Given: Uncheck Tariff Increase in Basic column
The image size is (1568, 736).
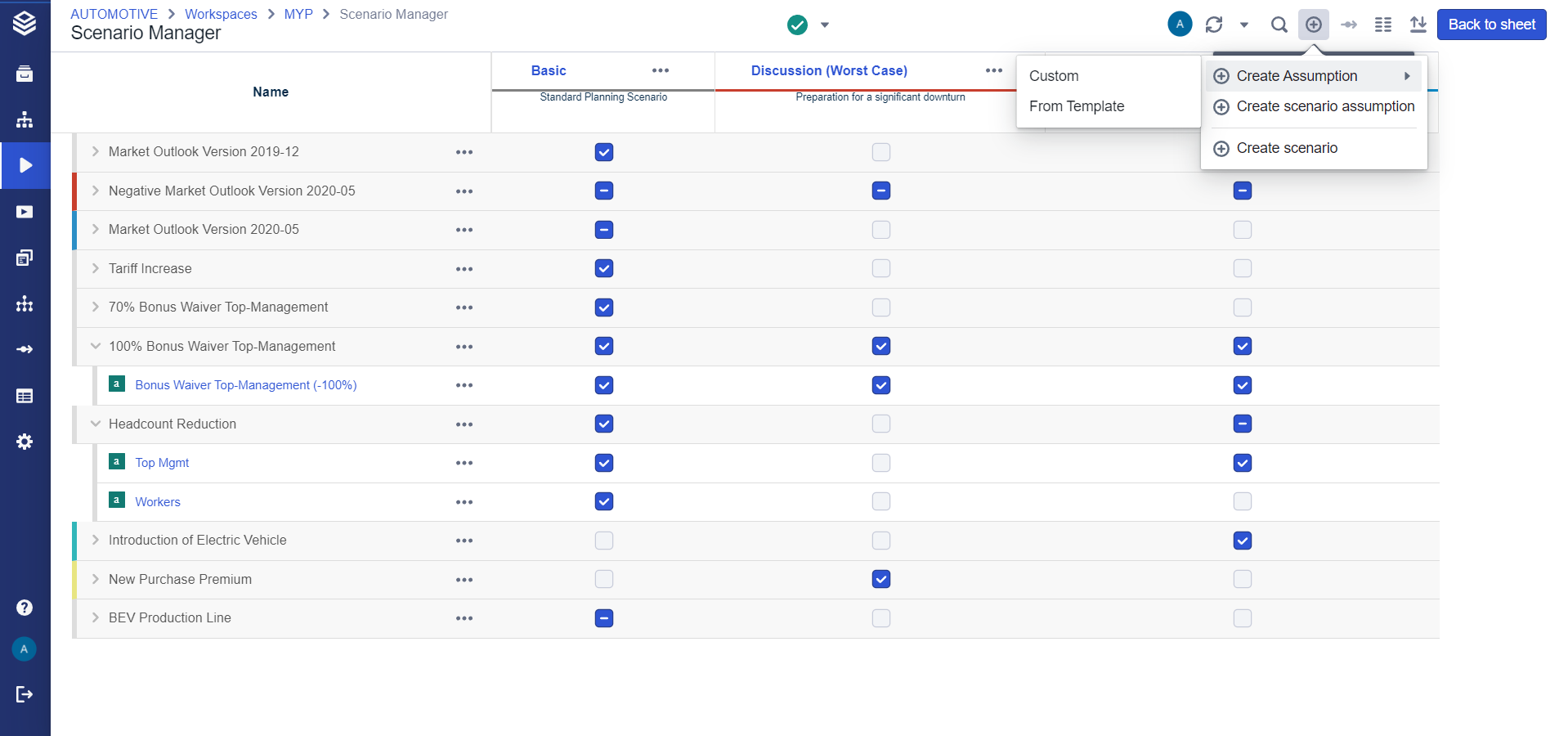Looking at the screenshot, I should (x=604, y=269).
